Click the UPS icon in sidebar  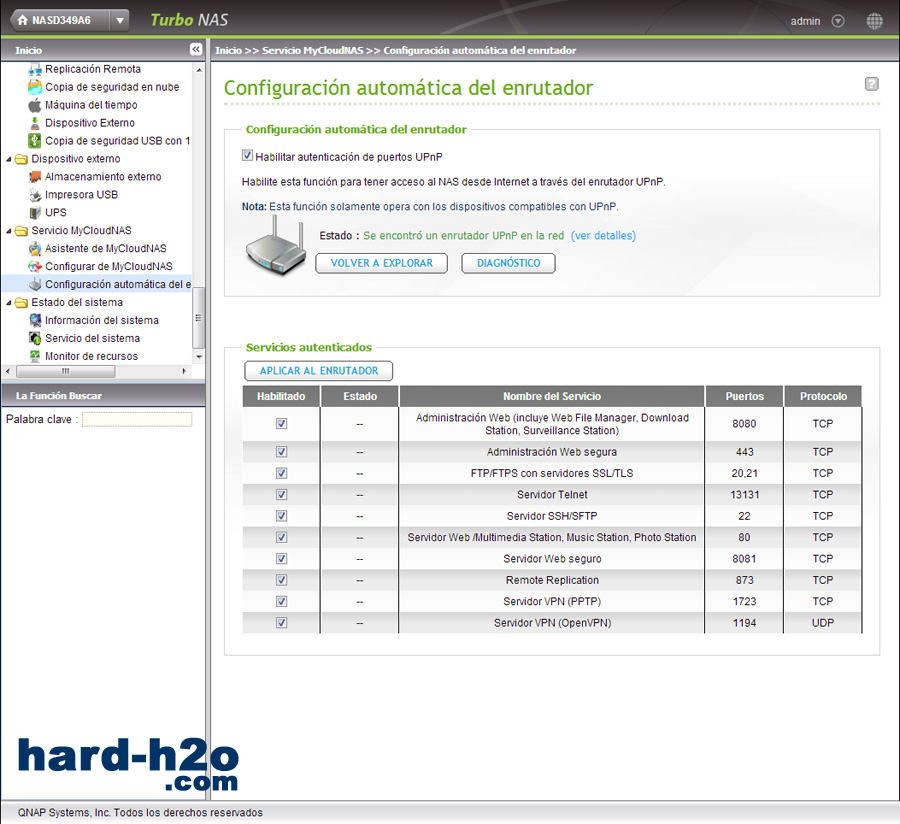tap(35, 213)
